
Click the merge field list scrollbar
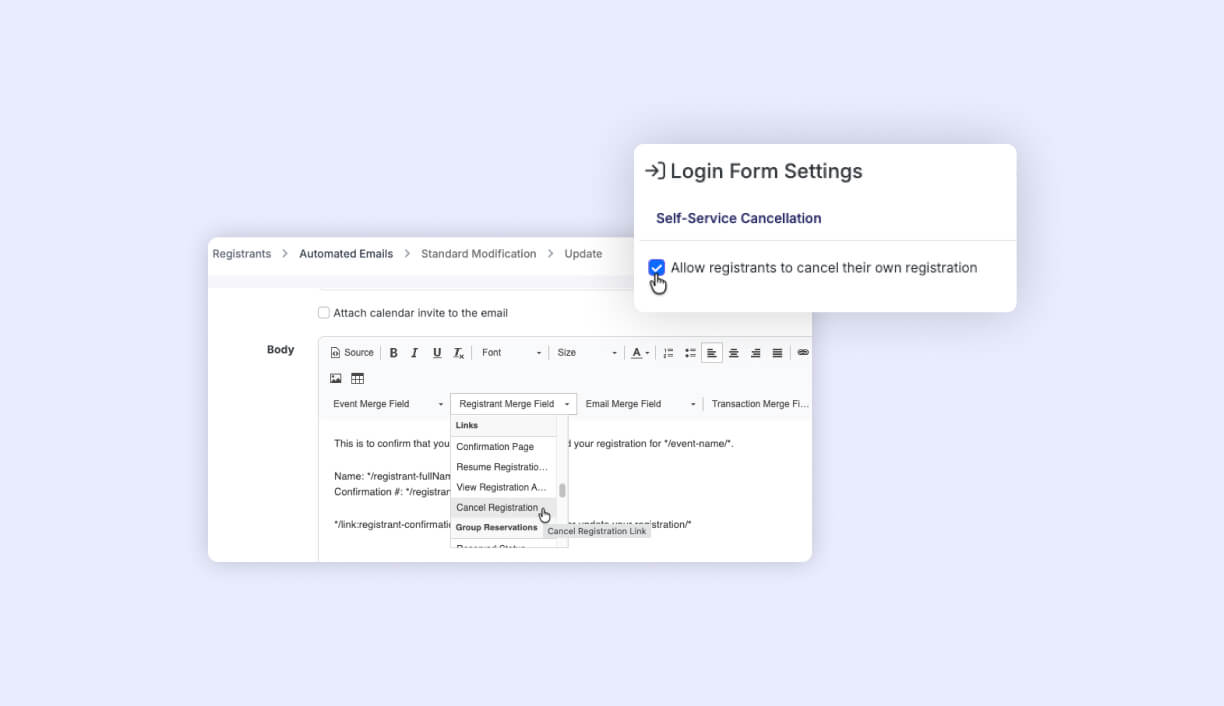tap(562, 490)
